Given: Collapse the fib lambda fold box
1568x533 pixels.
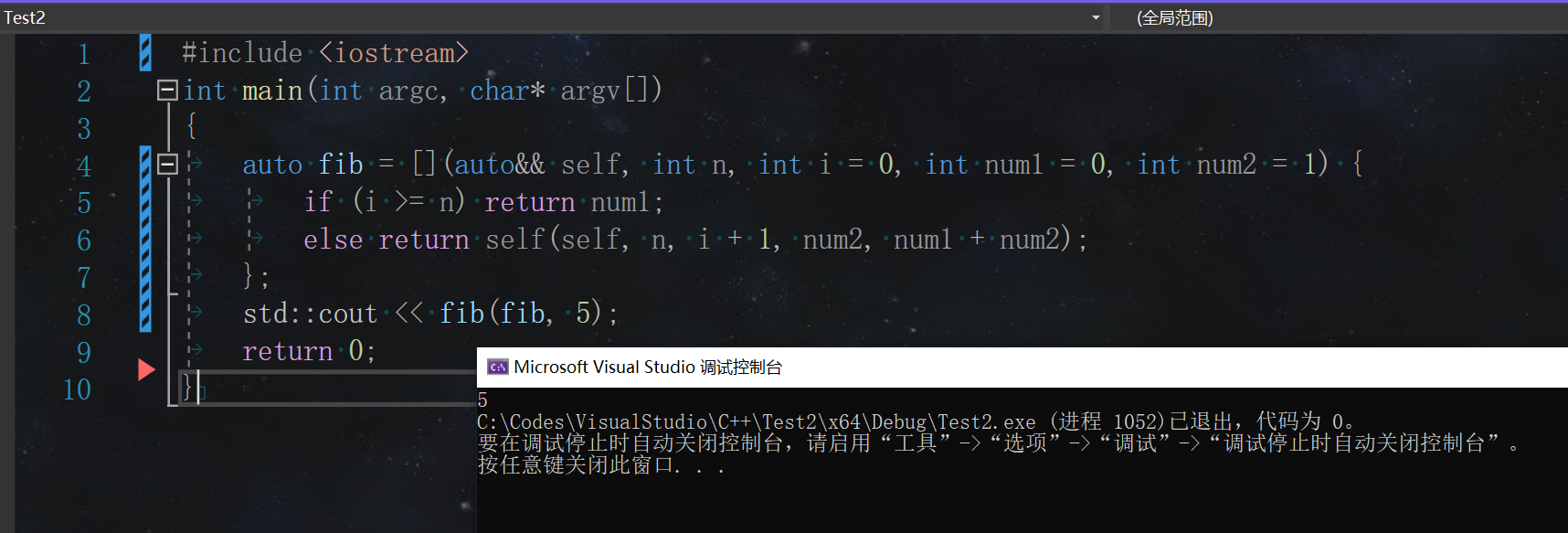Looking at the screenshot, I should [x=167, y=165].
